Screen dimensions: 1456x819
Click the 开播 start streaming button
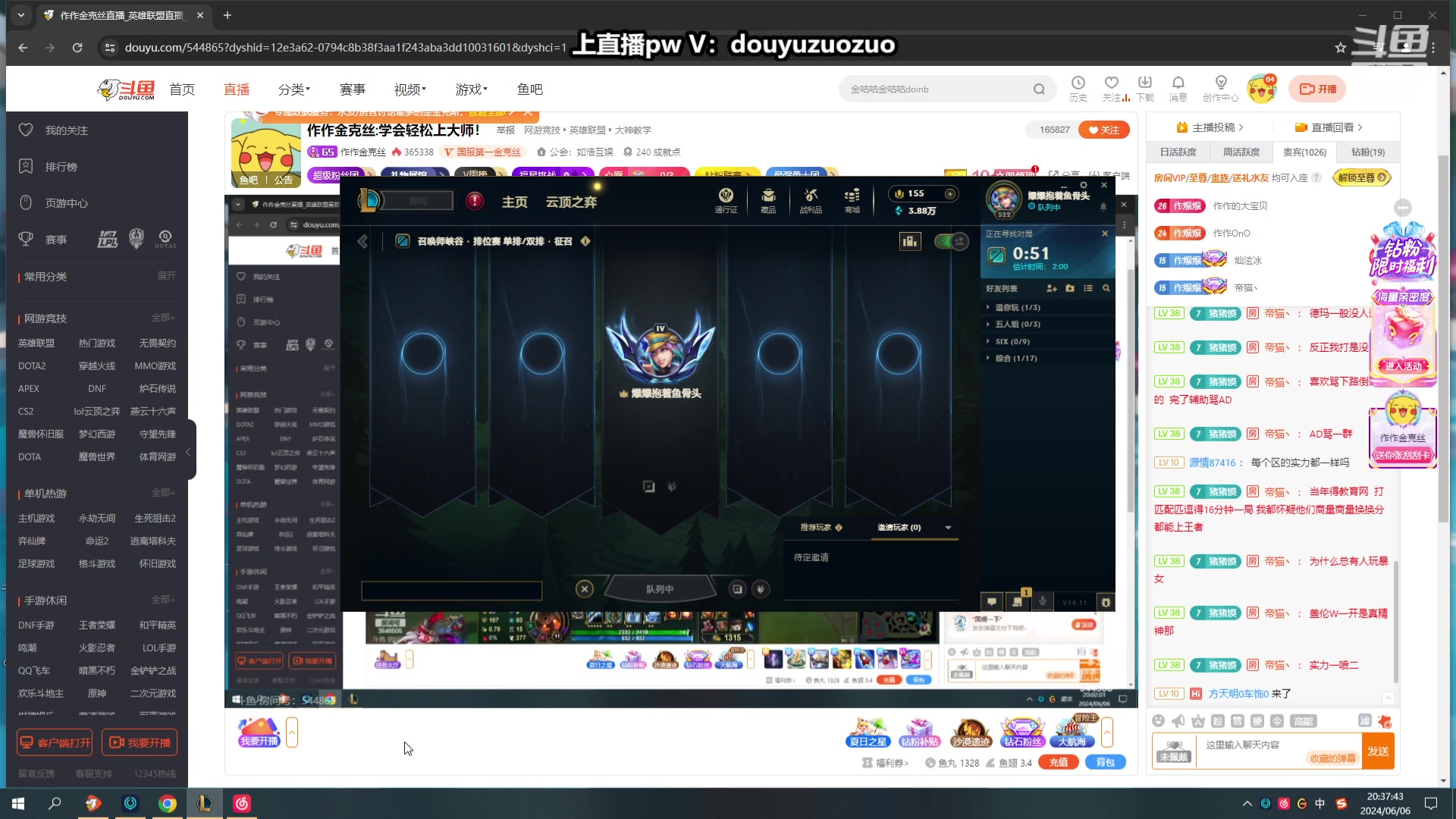click(1317, 89)
